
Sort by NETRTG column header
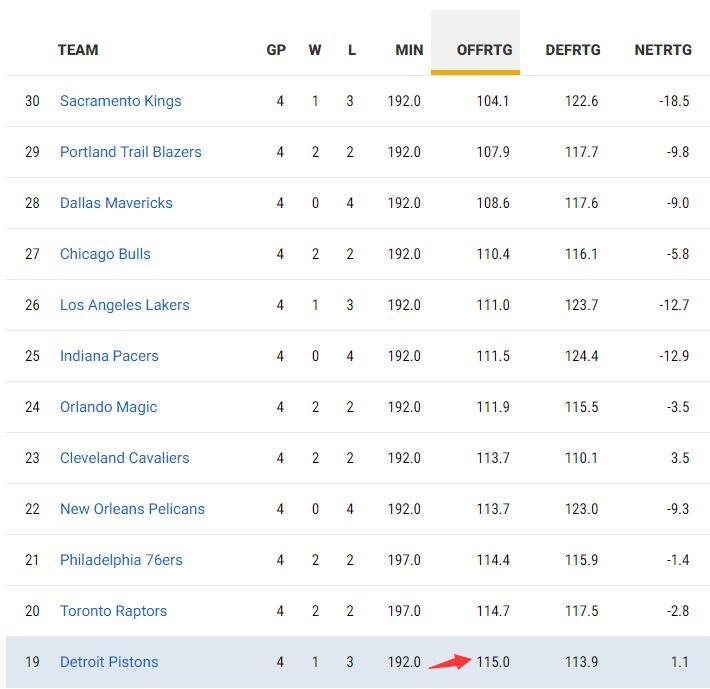(663, 50)
